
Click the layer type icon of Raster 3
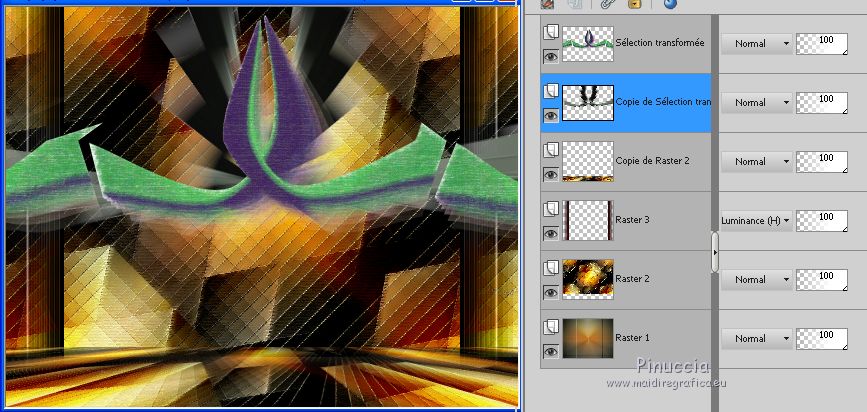point(551,210)
